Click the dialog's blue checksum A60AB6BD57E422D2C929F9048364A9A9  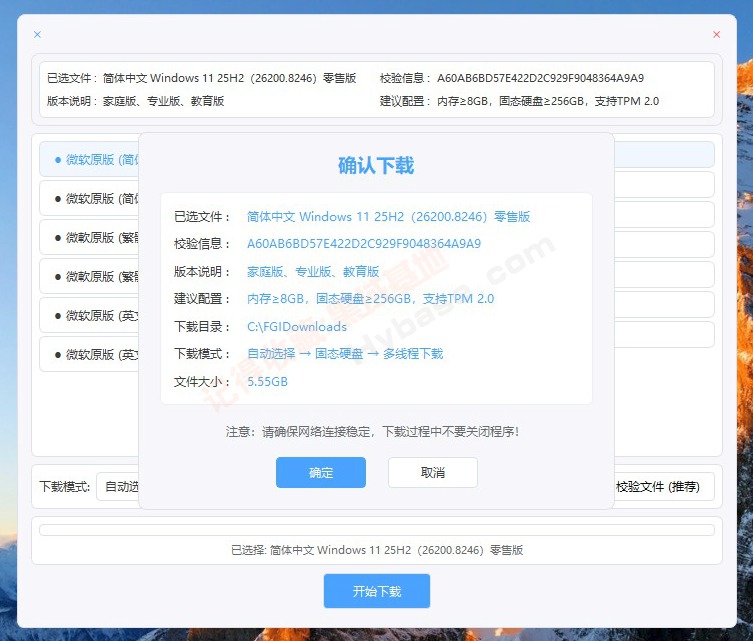tap(364, 244)
